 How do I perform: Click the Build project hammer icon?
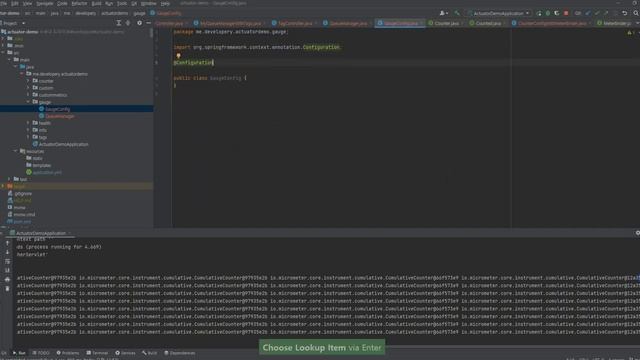tap(457, 13)
